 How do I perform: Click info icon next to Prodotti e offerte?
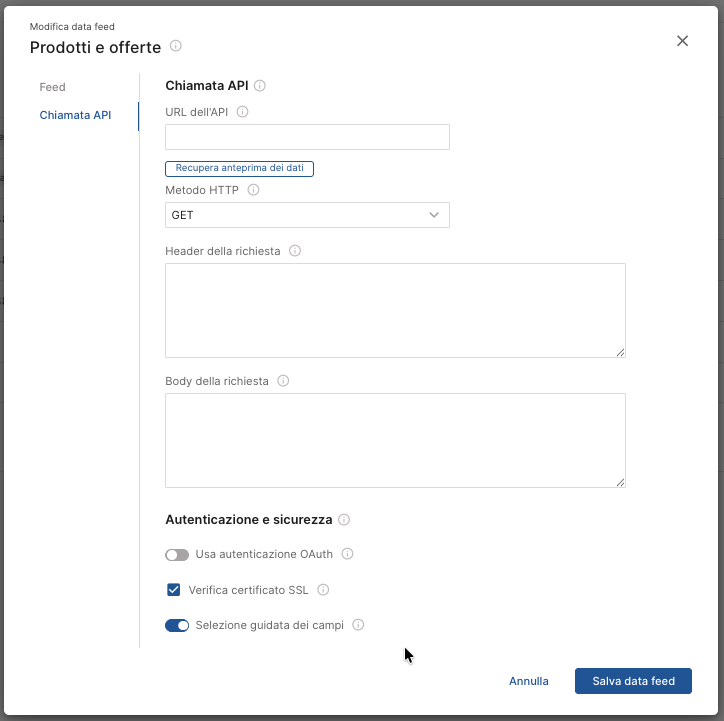[x=176, y=46]
